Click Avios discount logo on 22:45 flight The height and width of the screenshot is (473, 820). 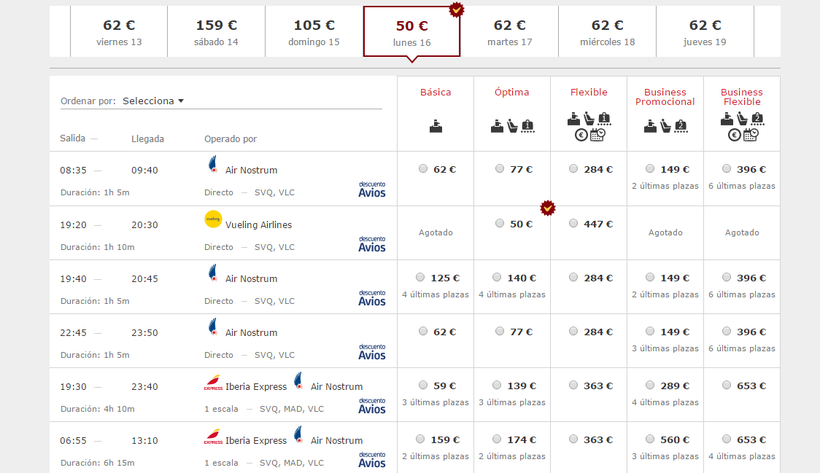(372, 350)
